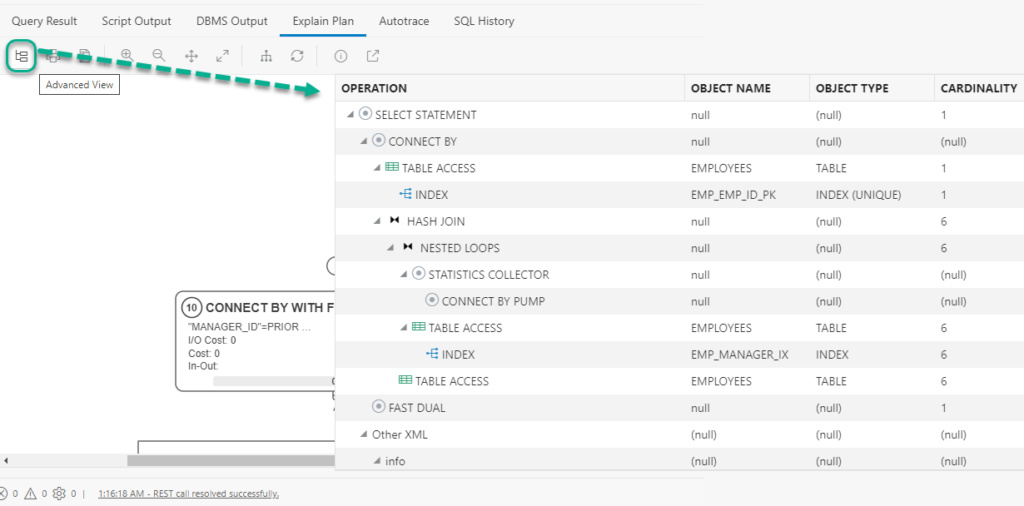Click the Advanced View toolbar icon

(x=22, y=56)
